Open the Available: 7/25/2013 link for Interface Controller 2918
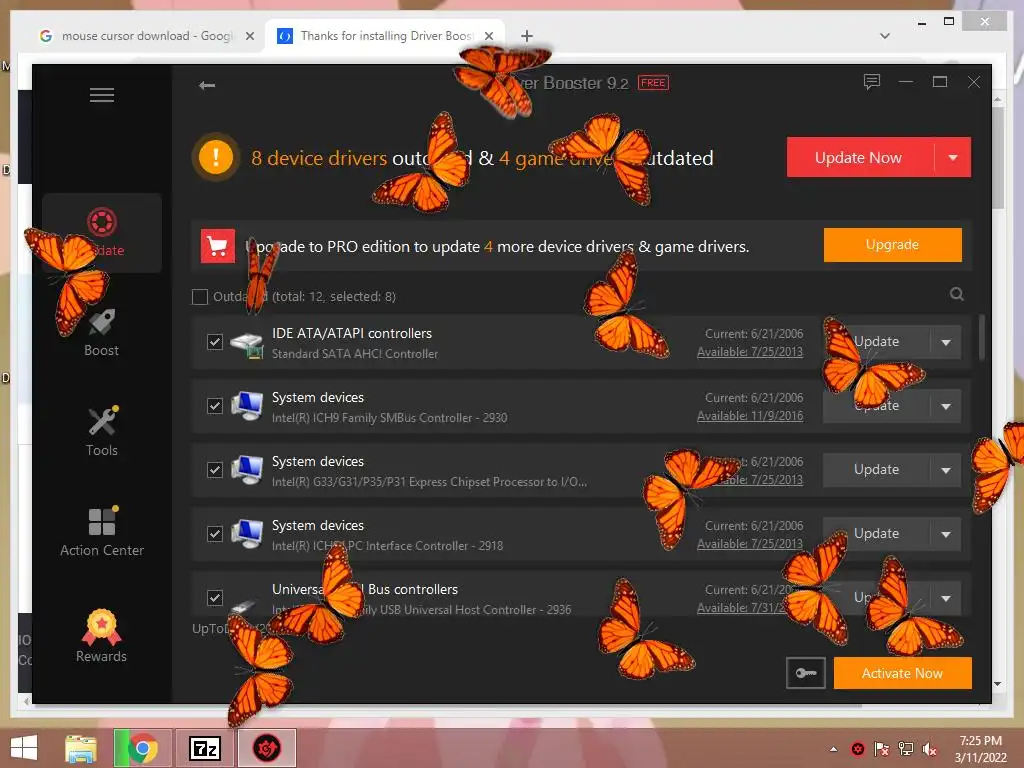1024x768 pixels. (x=750, y=544)
